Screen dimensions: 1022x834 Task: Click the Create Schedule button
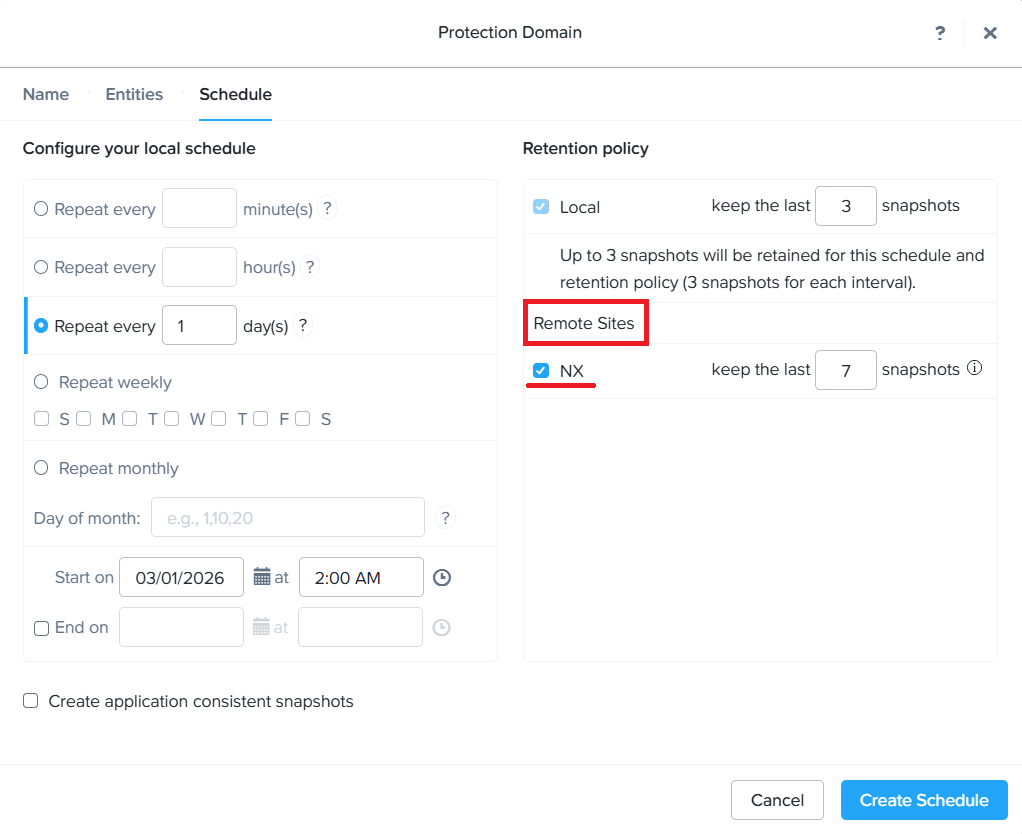pos(924,800)
